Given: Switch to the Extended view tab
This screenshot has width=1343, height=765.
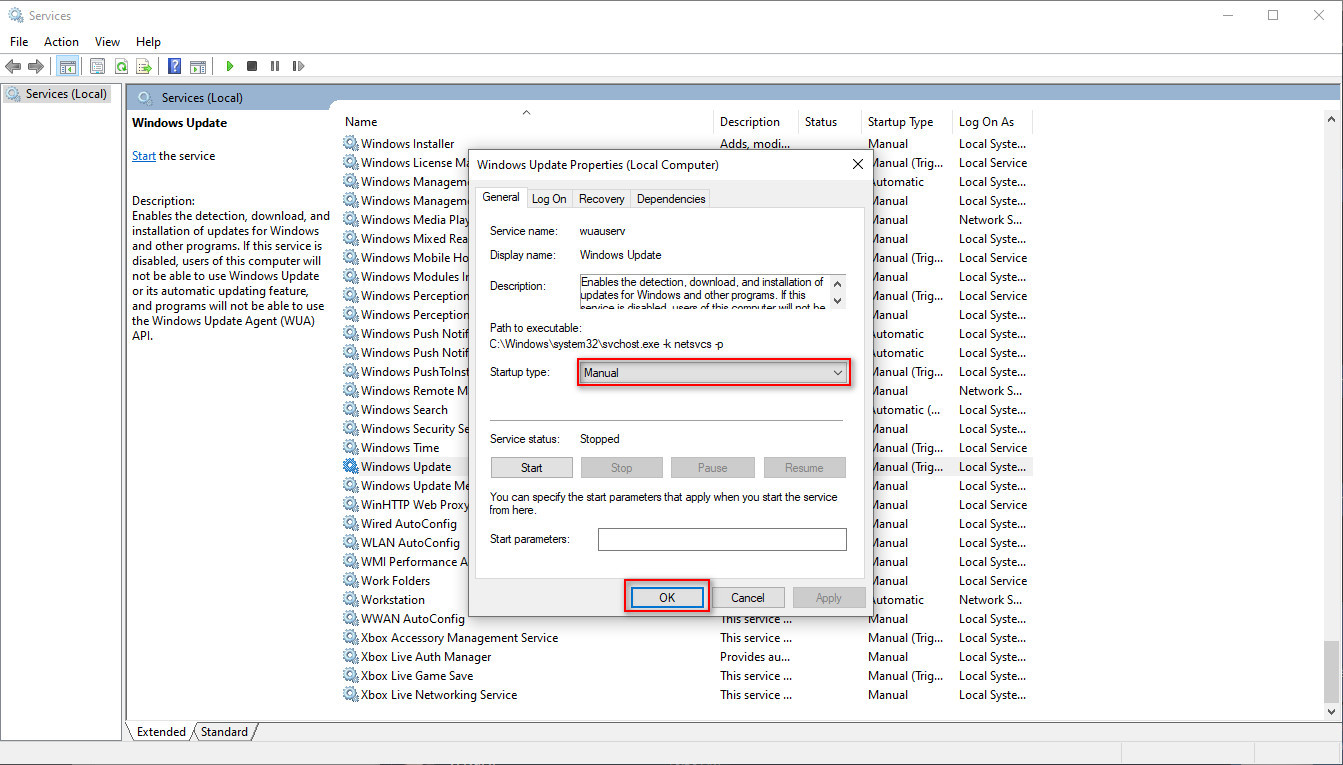Looking at the screenshot, I should (x=161, y=732).
